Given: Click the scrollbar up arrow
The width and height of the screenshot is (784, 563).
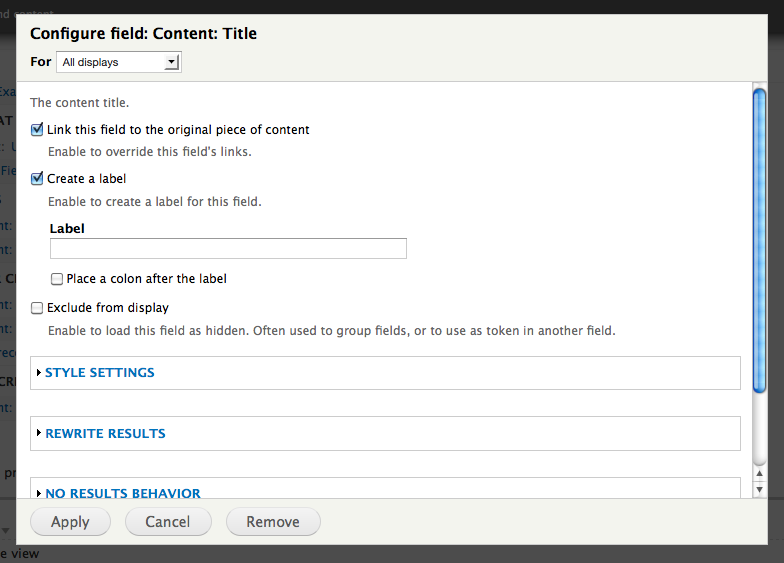Looking at the screenshot, I should point(759,474).
